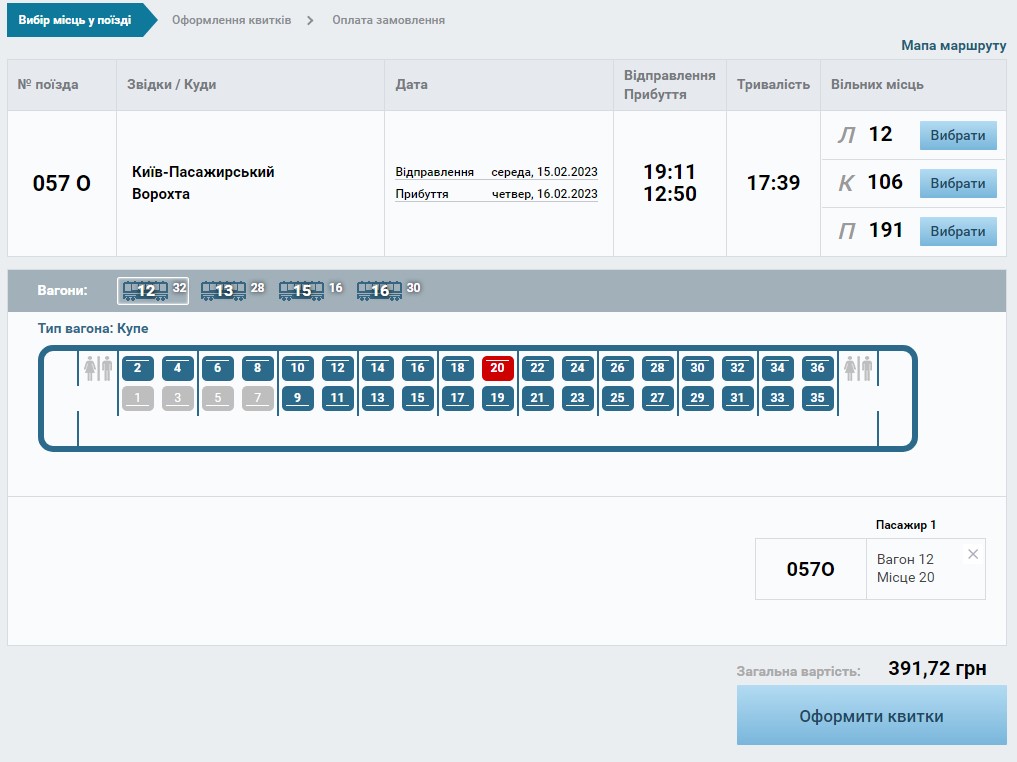Click the Вибрати button for Л class
The height and width of the screenshot is (762, 1017).
point(958,136)
